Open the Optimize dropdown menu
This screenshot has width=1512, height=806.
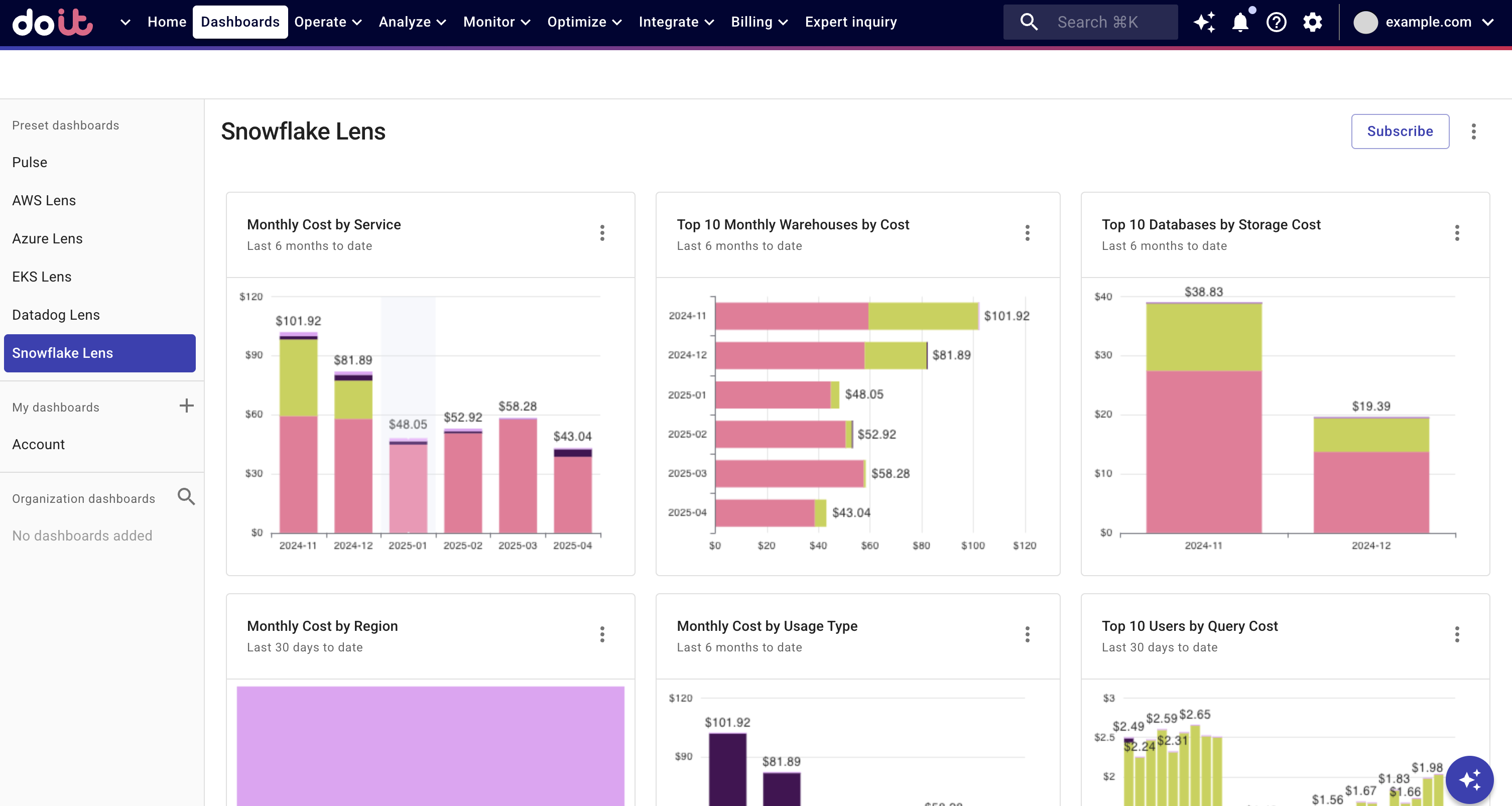click(x=584, y=22)
